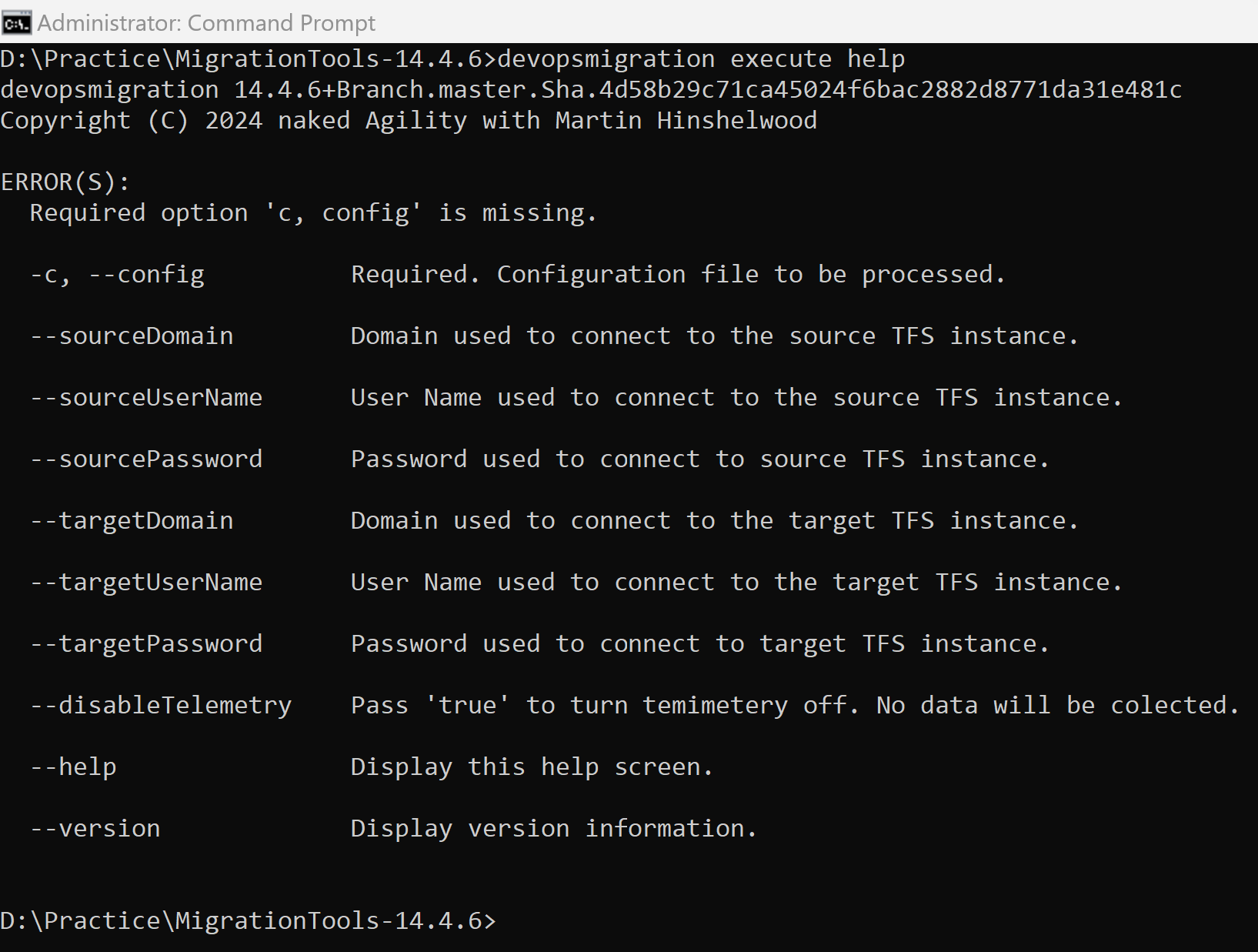
Task: Click the --help option text
Action: tap(73, 767)
